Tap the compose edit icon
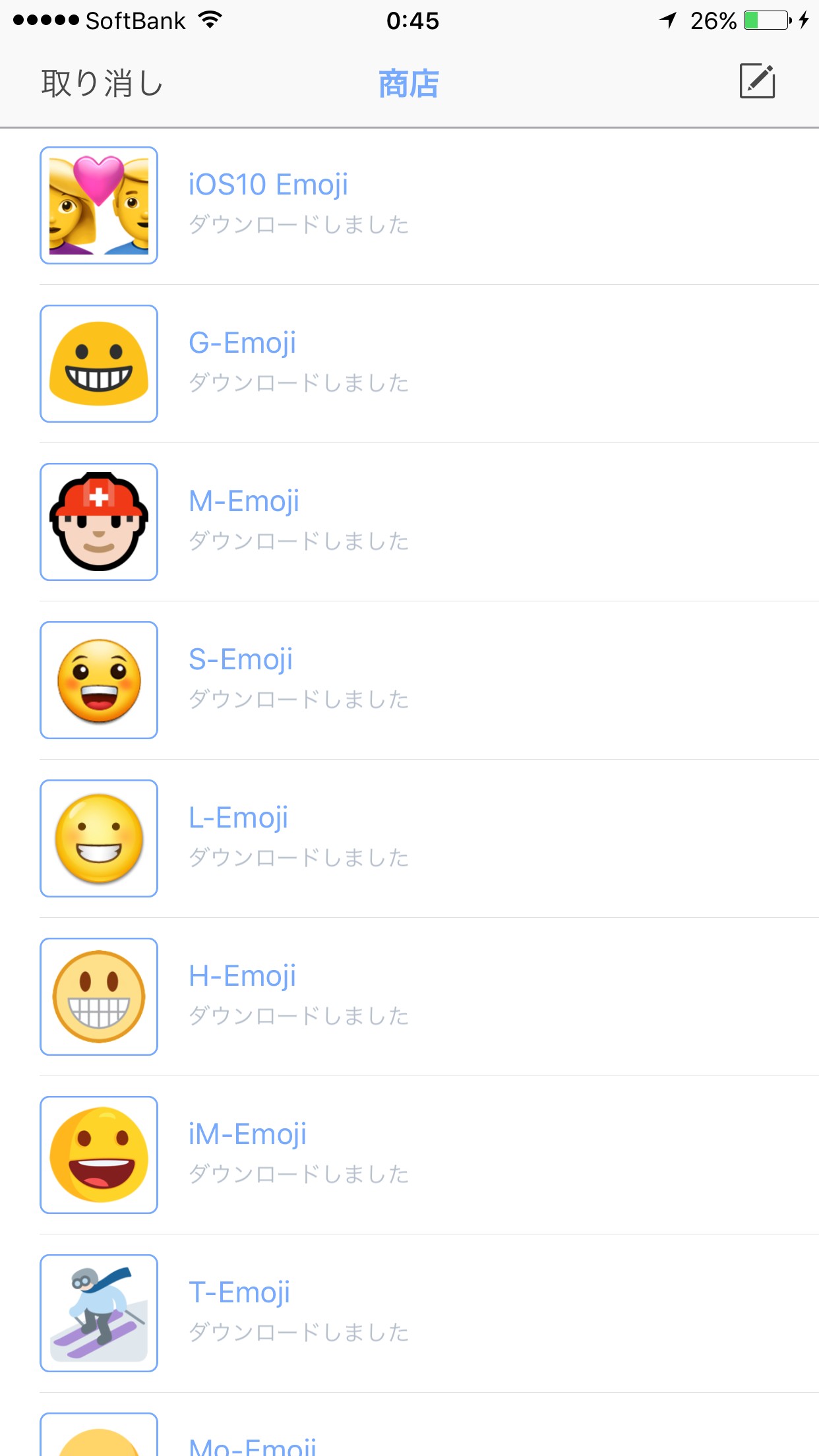 (x=757, y=82)
